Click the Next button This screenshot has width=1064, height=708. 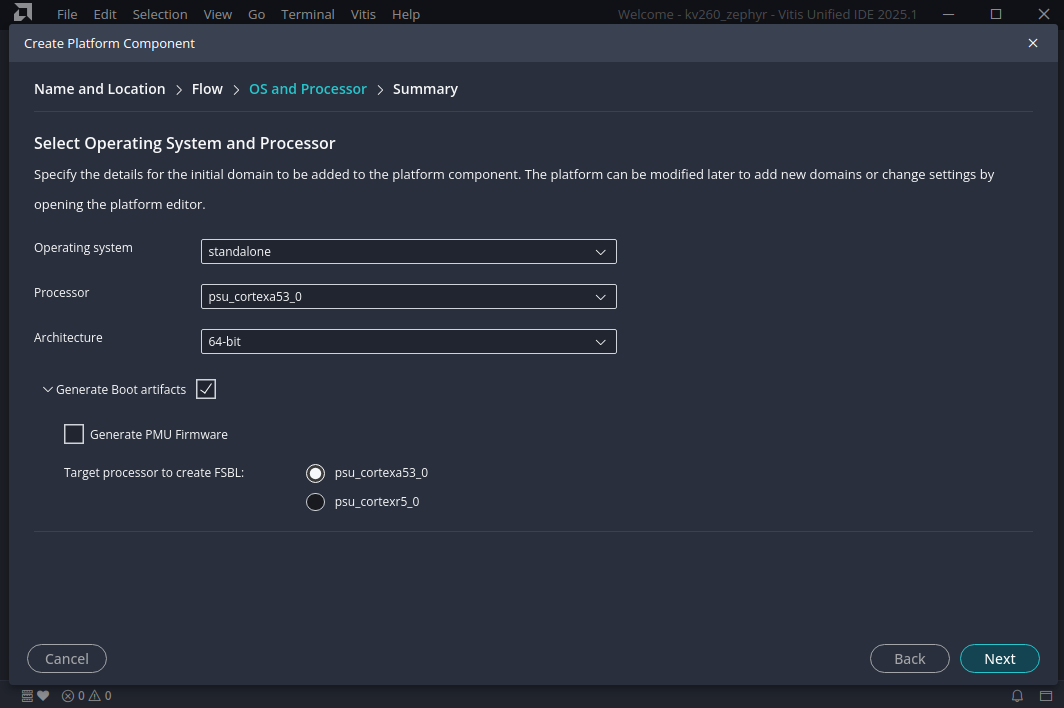click(x=999, y=659)
